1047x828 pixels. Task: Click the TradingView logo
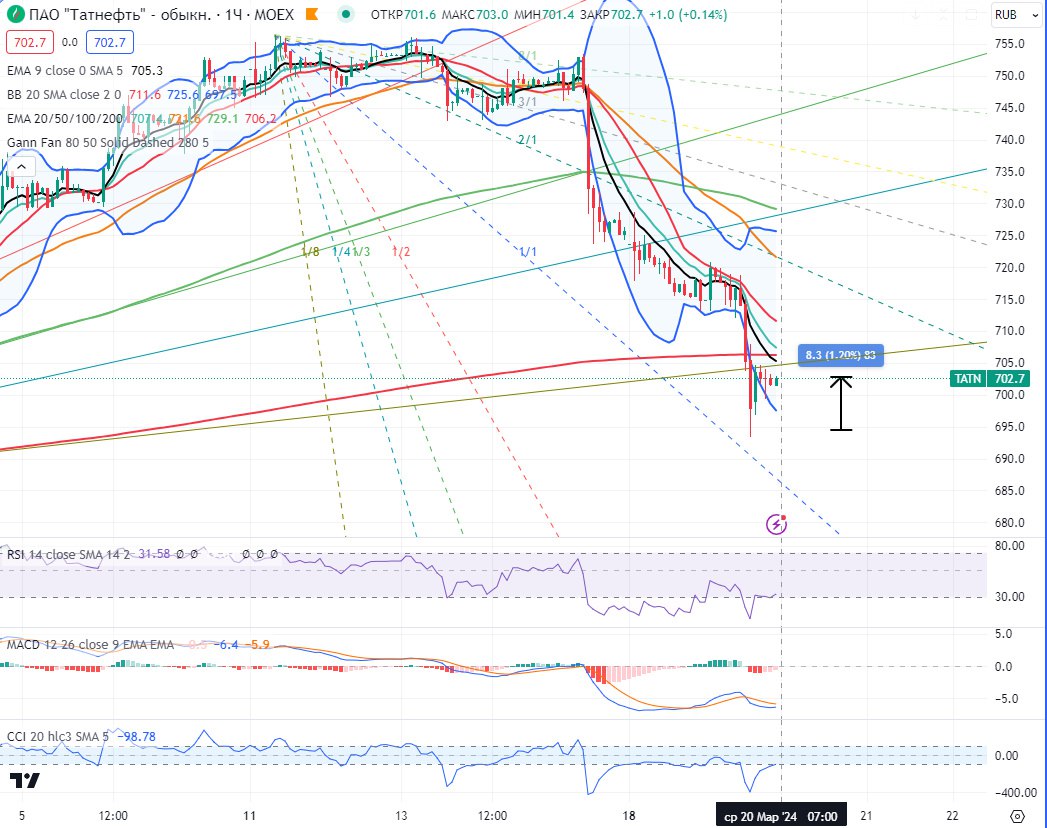tap(25, 780)
